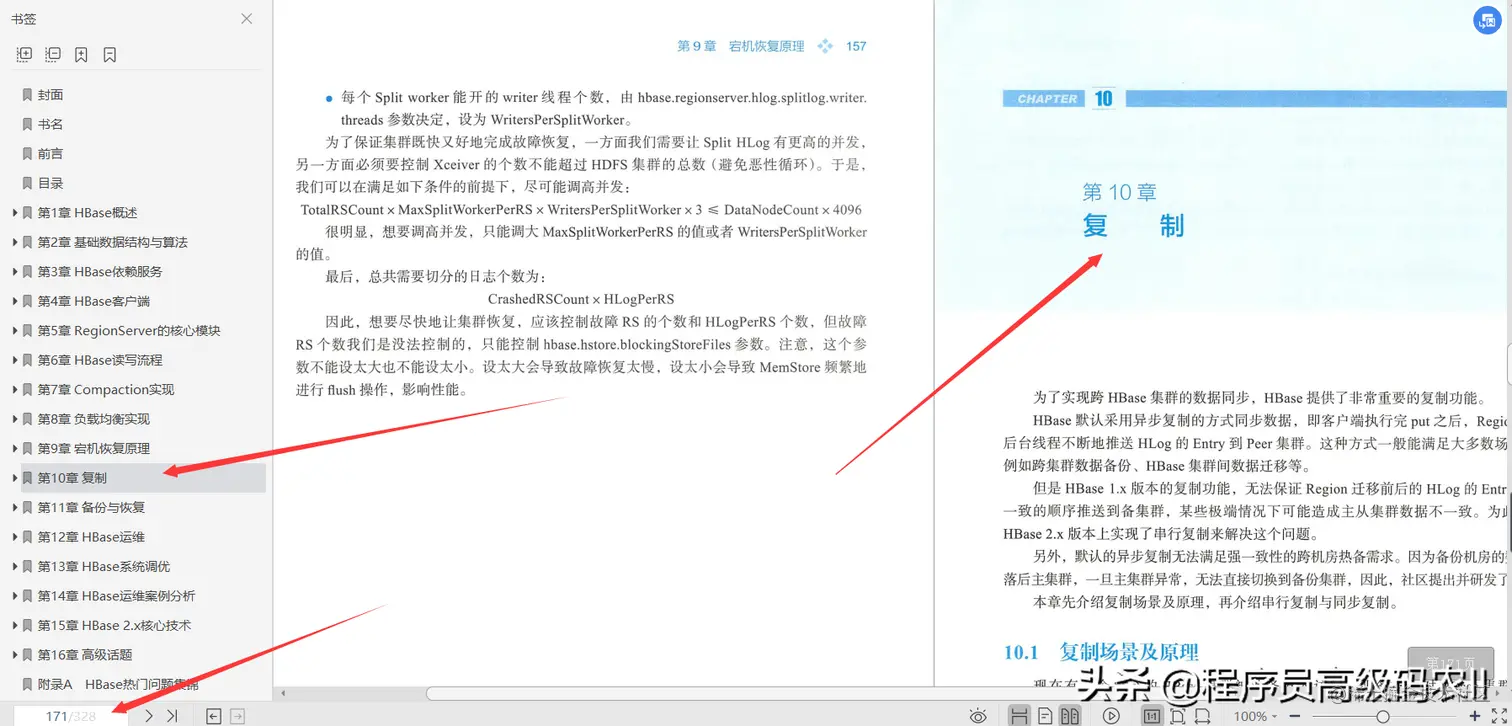Toggle the eye-protection reading mode
The width and height of the screenshot is (1512, 726).
point(980,715)
